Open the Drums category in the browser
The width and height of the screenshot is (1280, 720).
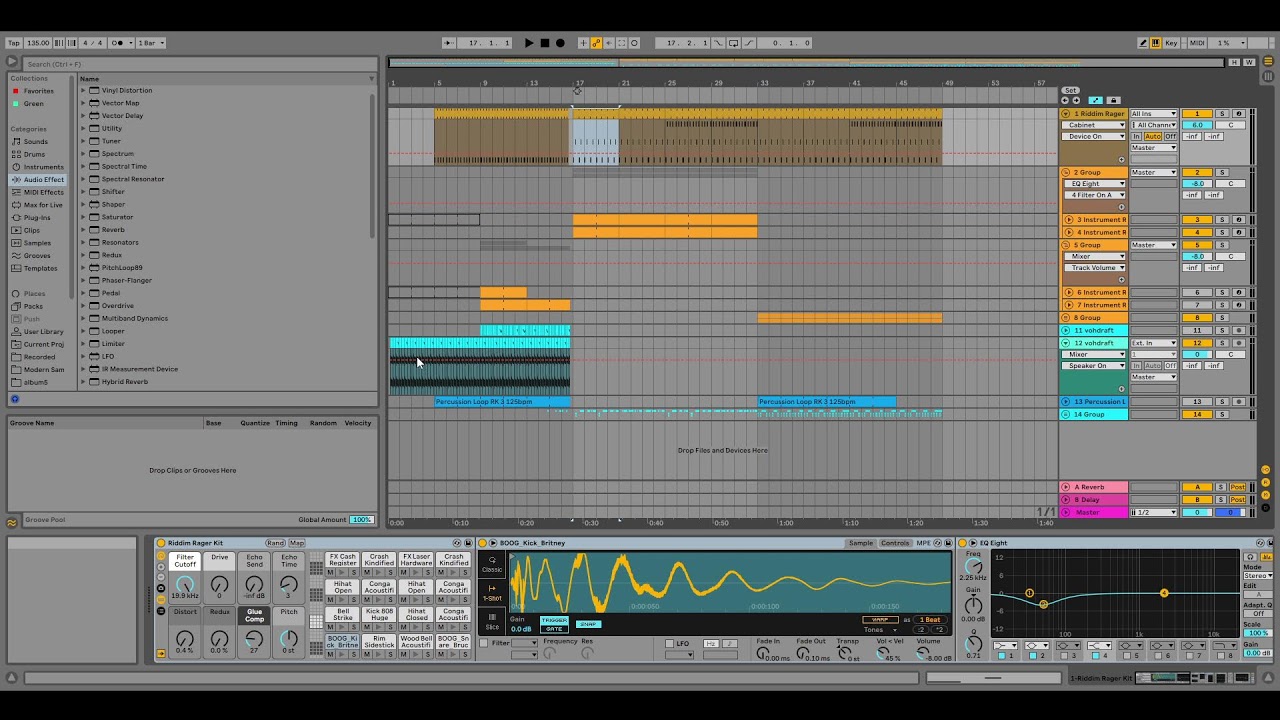click(34, 154)
